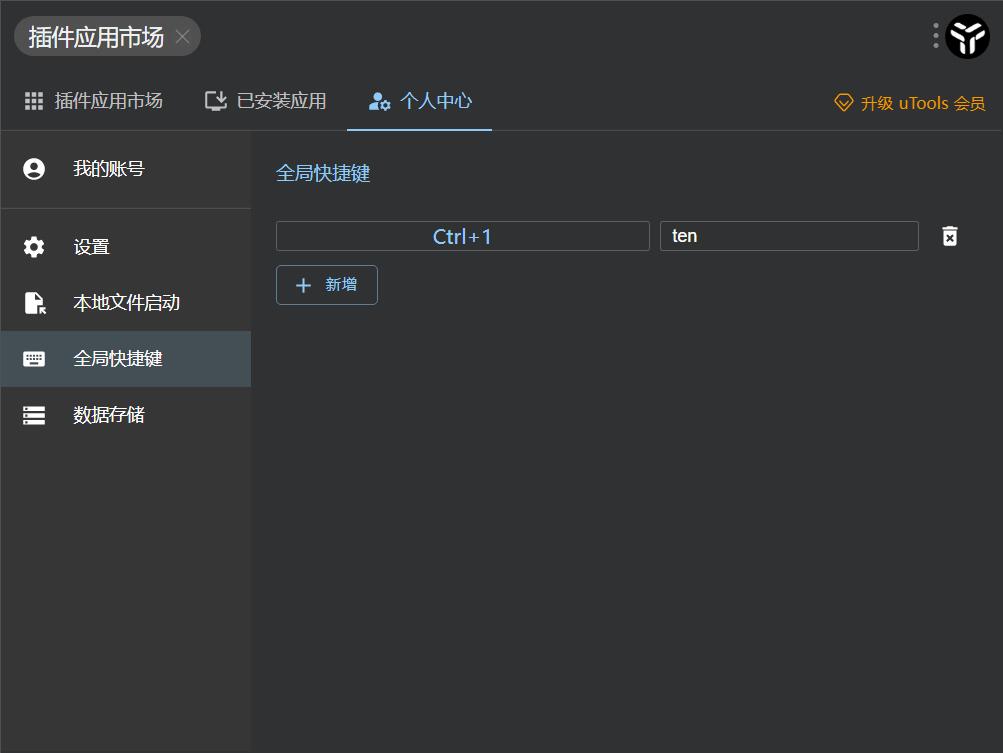Open 数据存储 in the sidebar
1003x753 pixels.
pos(126,415)
